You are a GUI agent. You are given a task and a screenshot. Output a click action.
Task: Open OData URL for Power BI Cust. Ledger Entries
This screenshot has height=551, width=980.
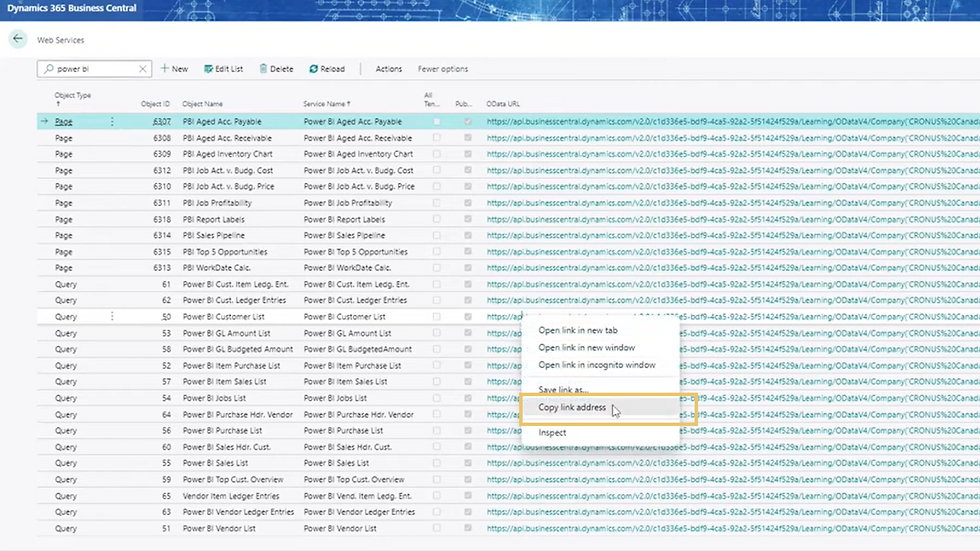click(733, 300)
